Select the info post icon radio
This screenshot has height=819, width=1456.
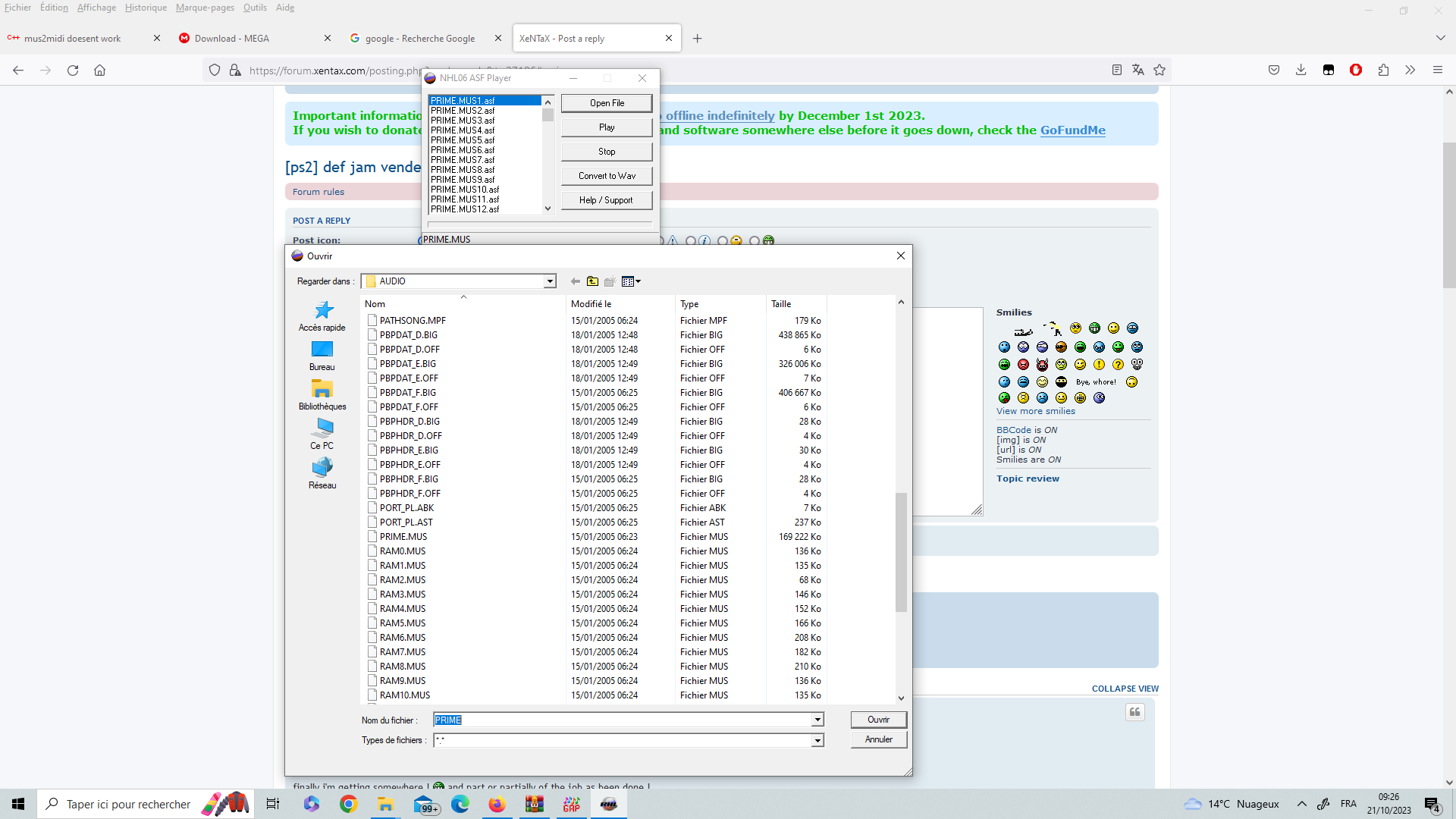[691, 240]
